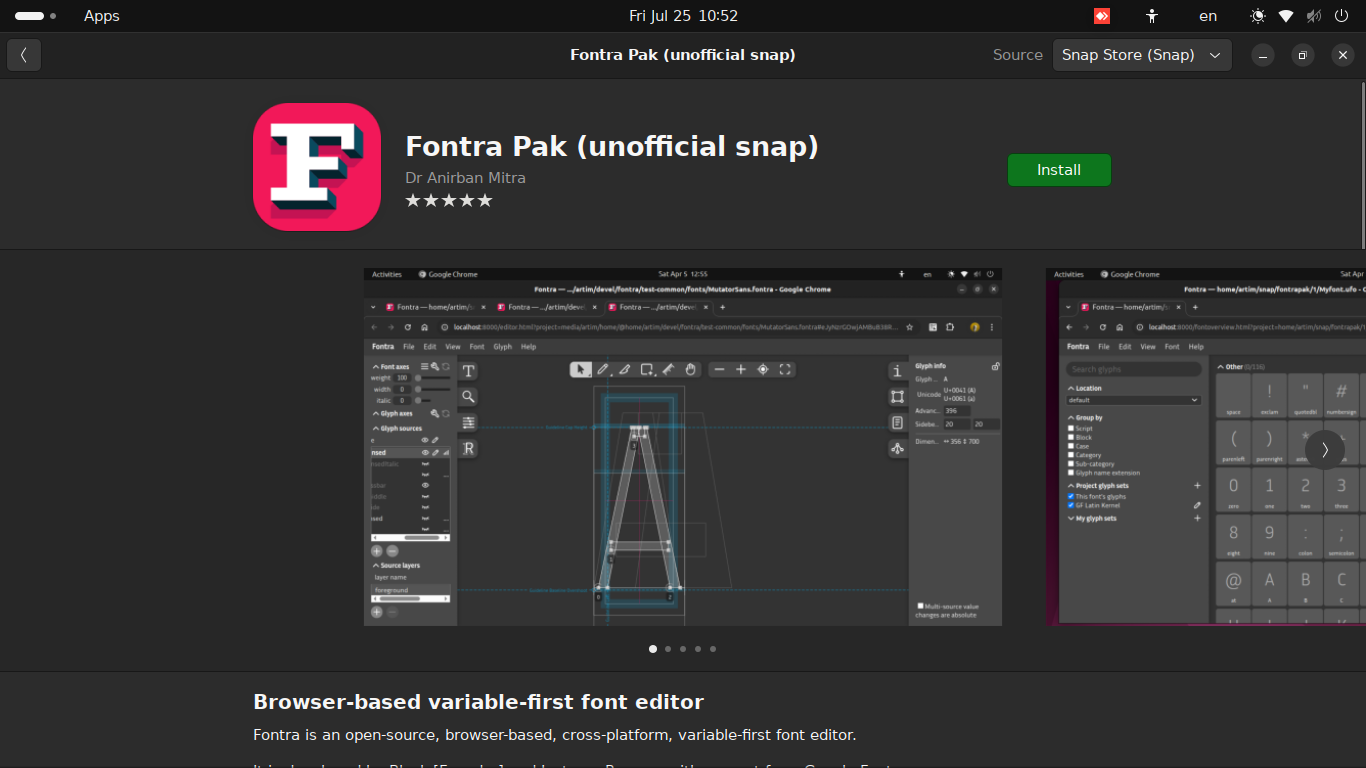Viewport: 1366px width, 768px height.
Task: Open the first screenshot showing glyph A editor
Action: click(683, 447)
